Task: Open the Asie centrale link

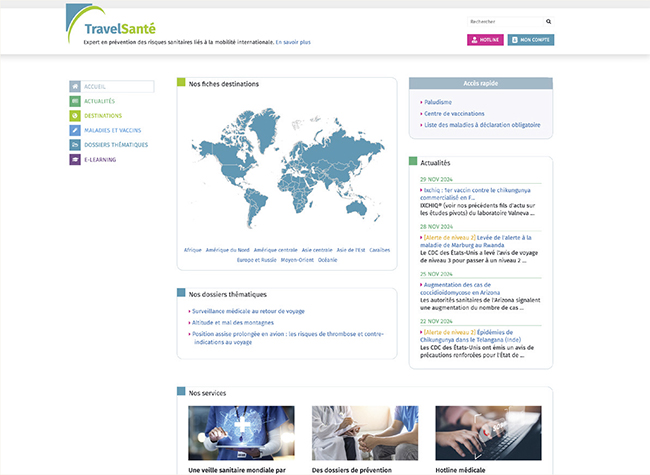Action: pyautogui.click(x=317, y=250)
